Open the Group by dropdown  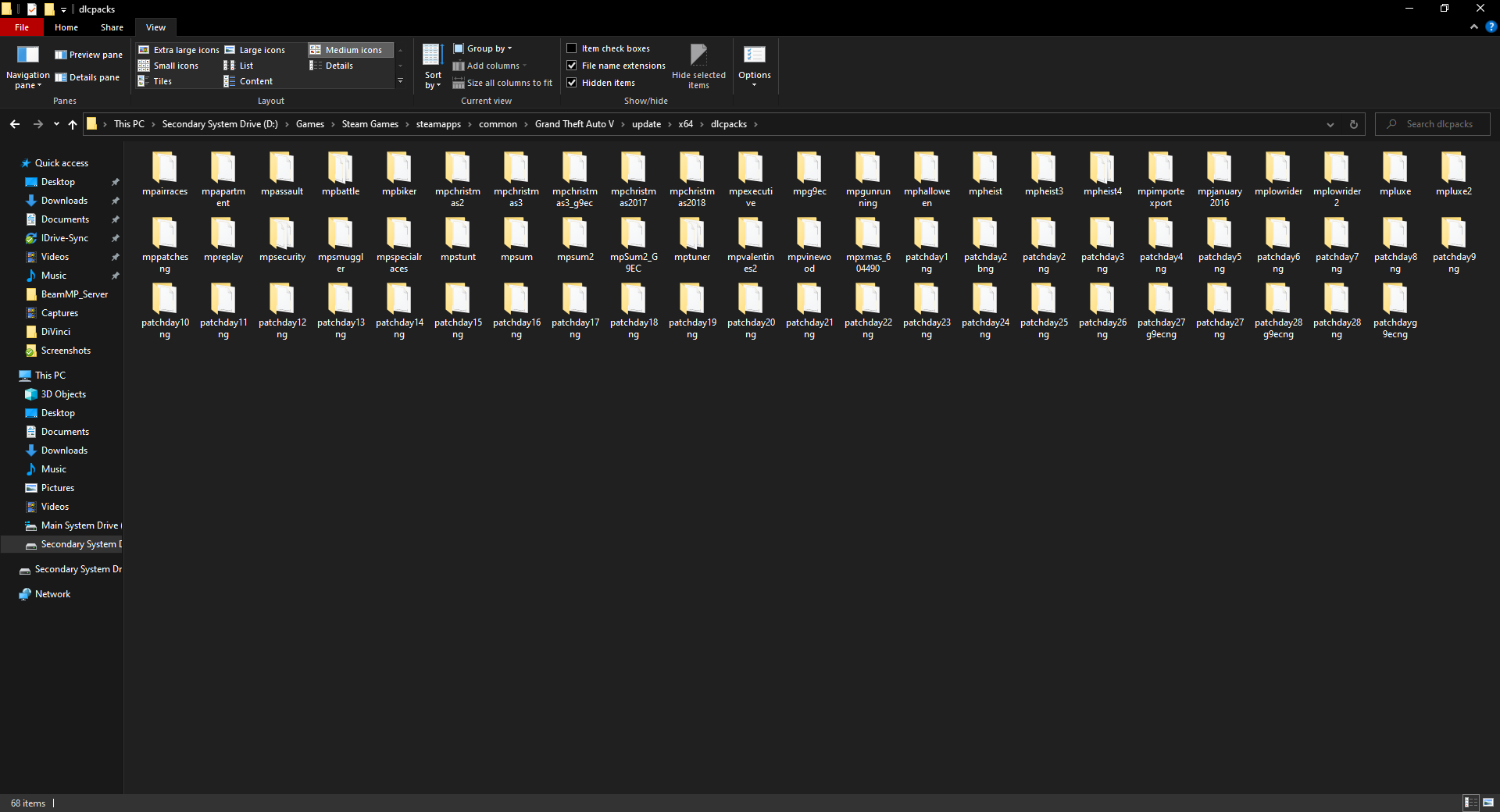click(483, 48)
